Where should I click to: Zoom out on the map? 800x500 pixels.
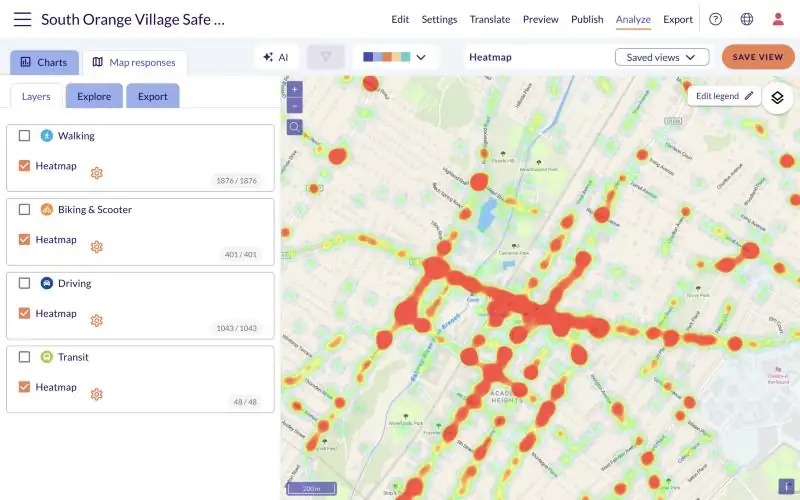[294, 106]
